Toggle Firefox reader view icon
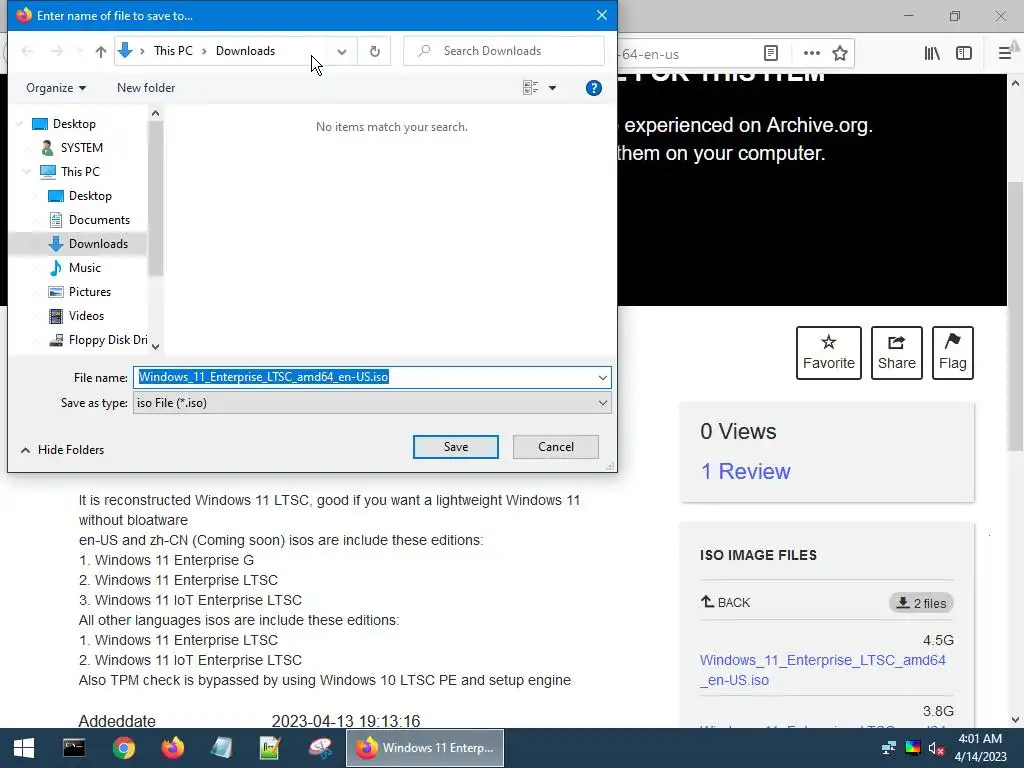 (771, 53)
